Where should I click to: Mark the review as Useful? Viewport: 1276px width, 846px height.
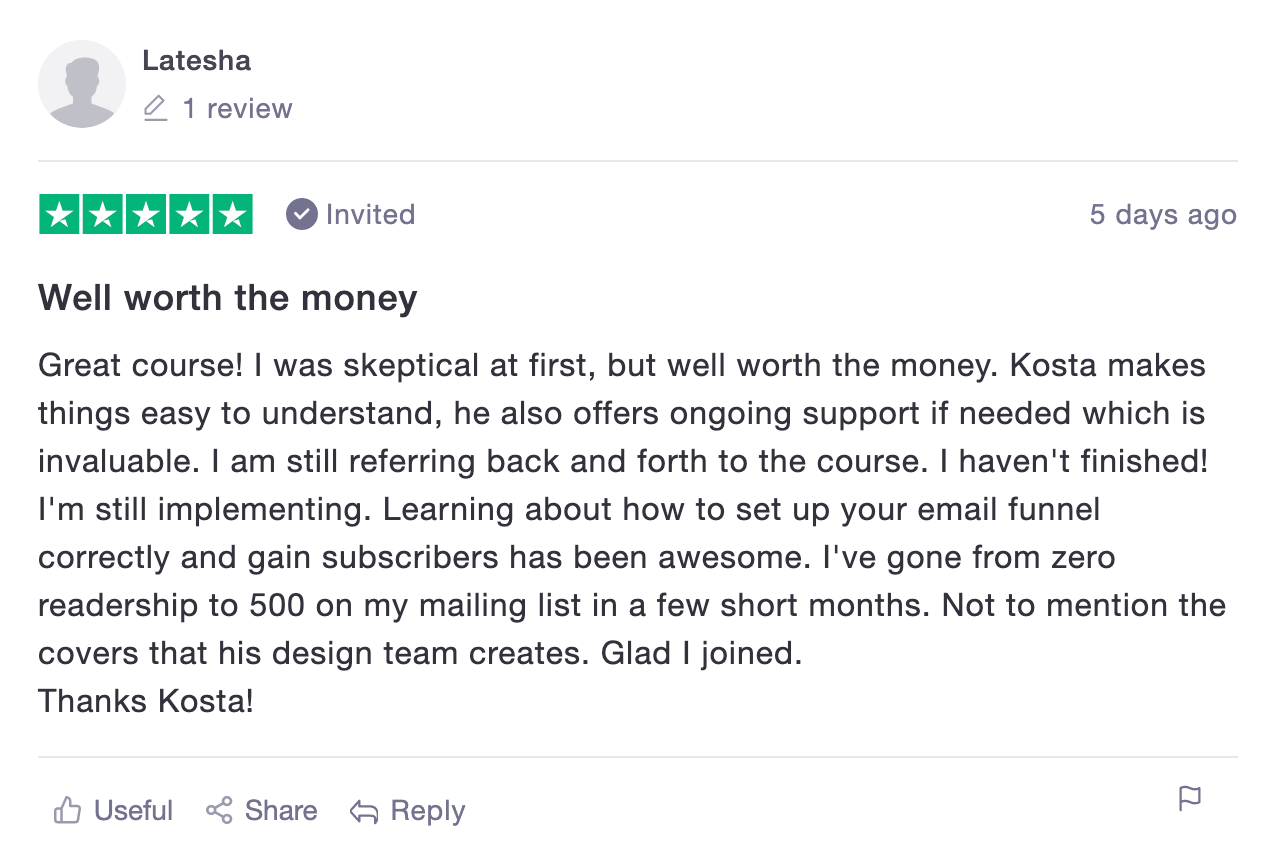(133, 810)
